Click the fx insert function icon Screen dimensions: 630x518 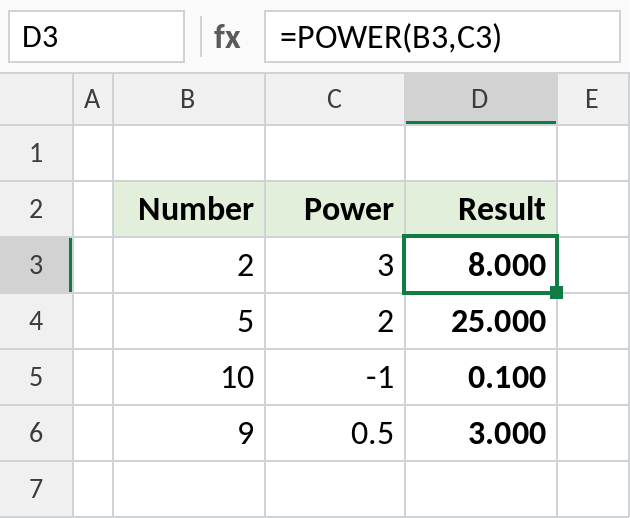227,37
